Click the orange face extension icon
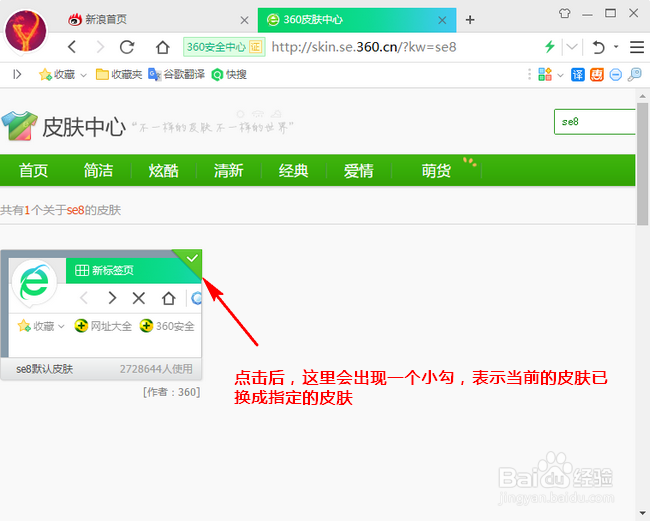 (597, 75)
